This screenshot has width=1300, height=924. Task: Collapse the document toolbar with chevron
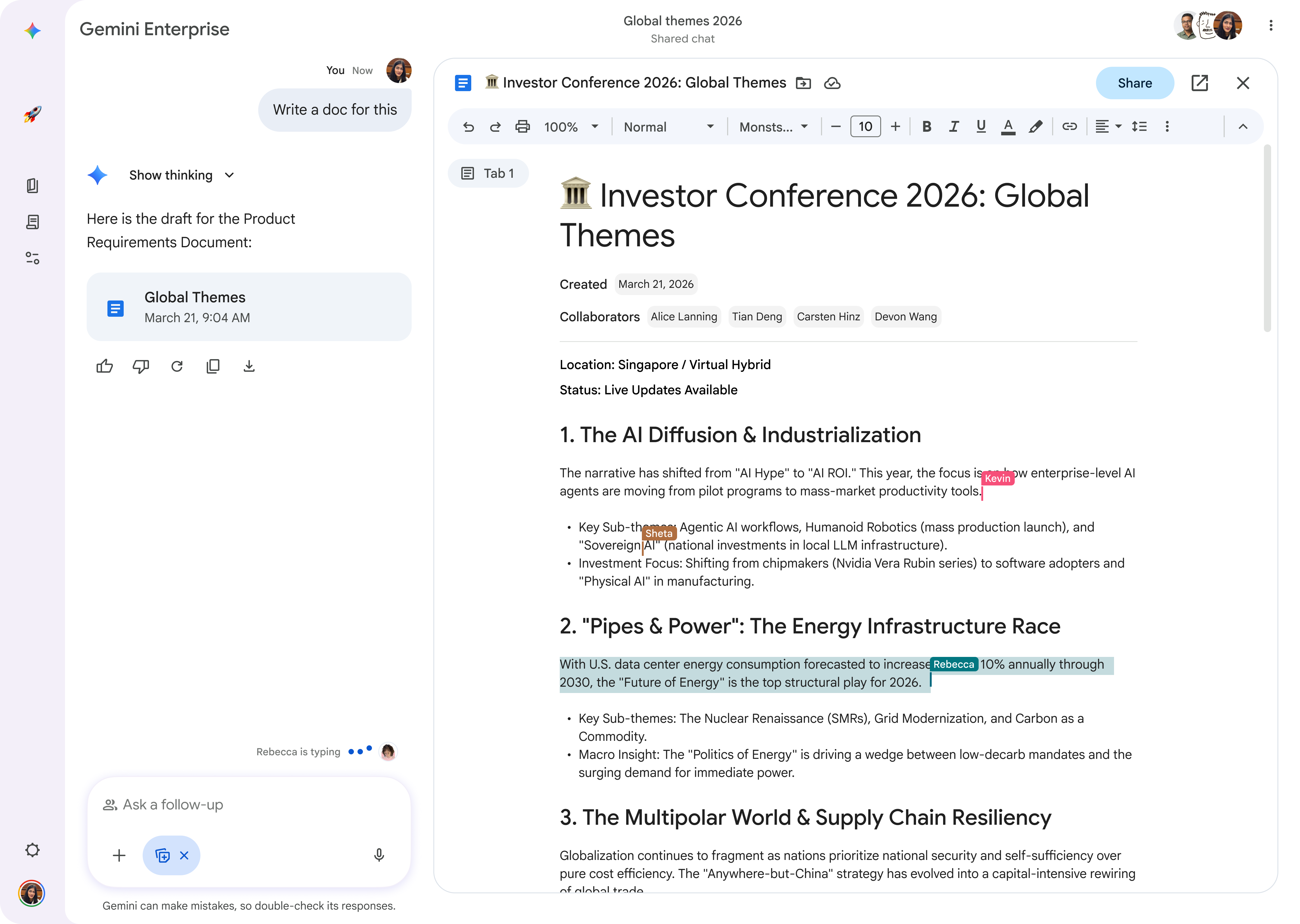(x=1243, y=126)
